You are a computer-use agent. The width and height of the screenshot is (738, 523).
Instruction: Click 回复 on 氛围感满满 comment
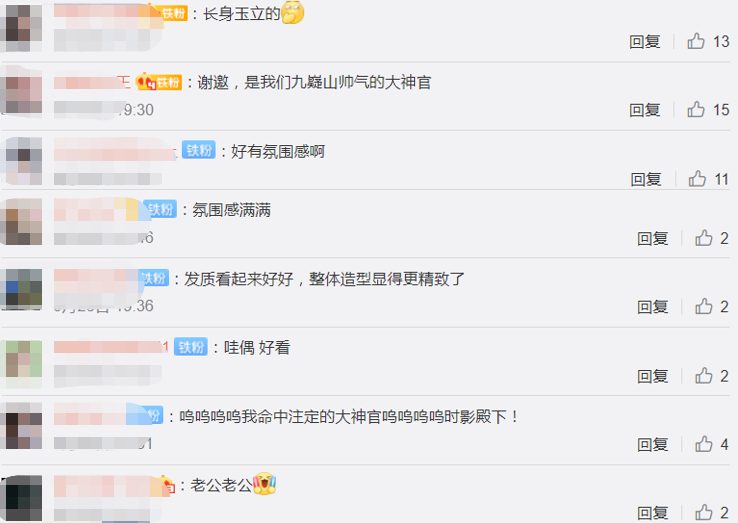653,239
